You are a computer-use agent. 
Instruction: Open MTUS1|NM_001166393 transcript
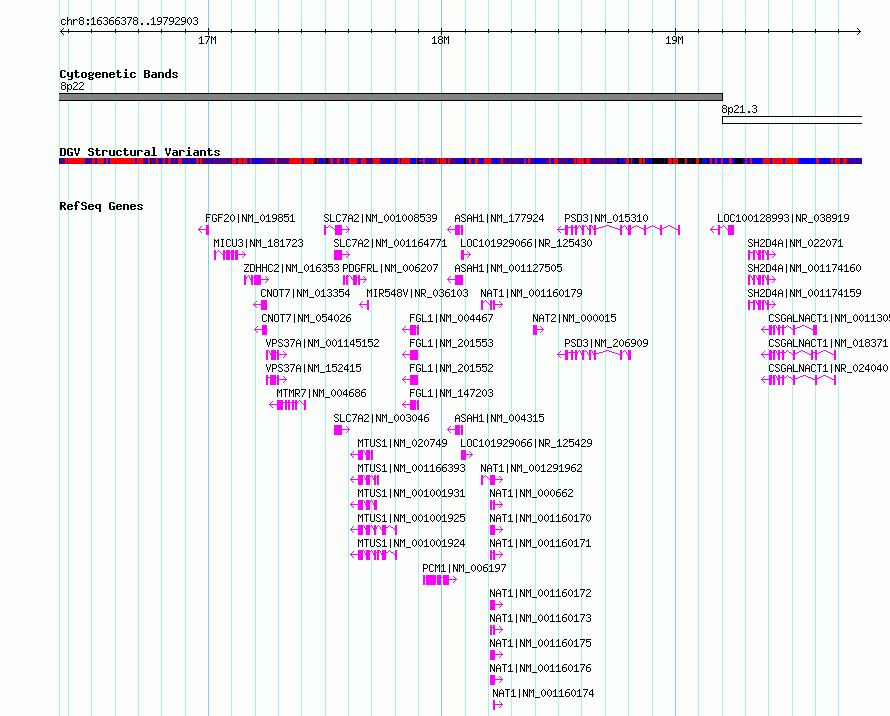(x=412, y=468)
